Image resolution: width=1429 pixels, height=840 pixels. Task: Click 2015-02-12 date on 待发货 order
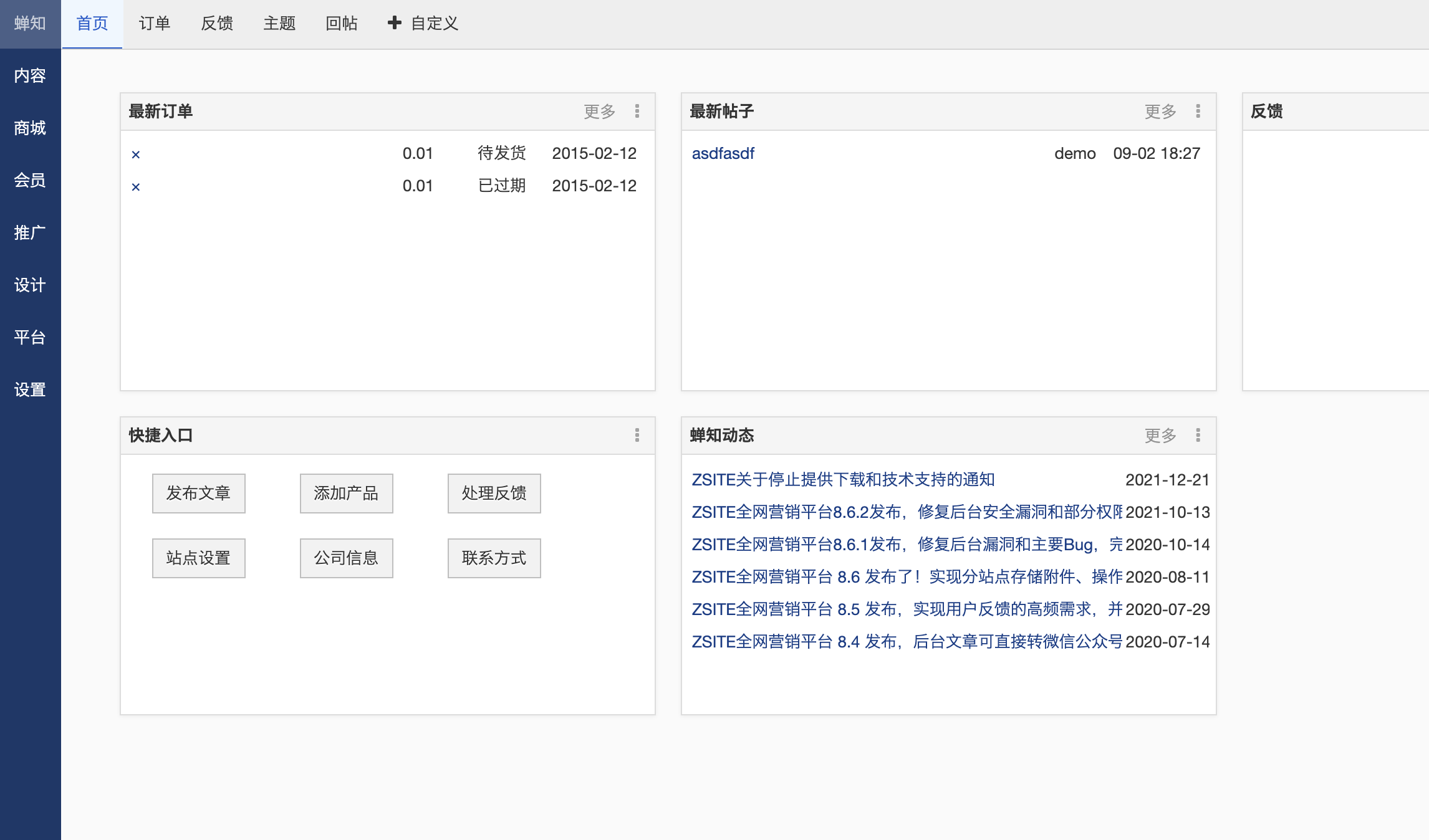[594, 153]
